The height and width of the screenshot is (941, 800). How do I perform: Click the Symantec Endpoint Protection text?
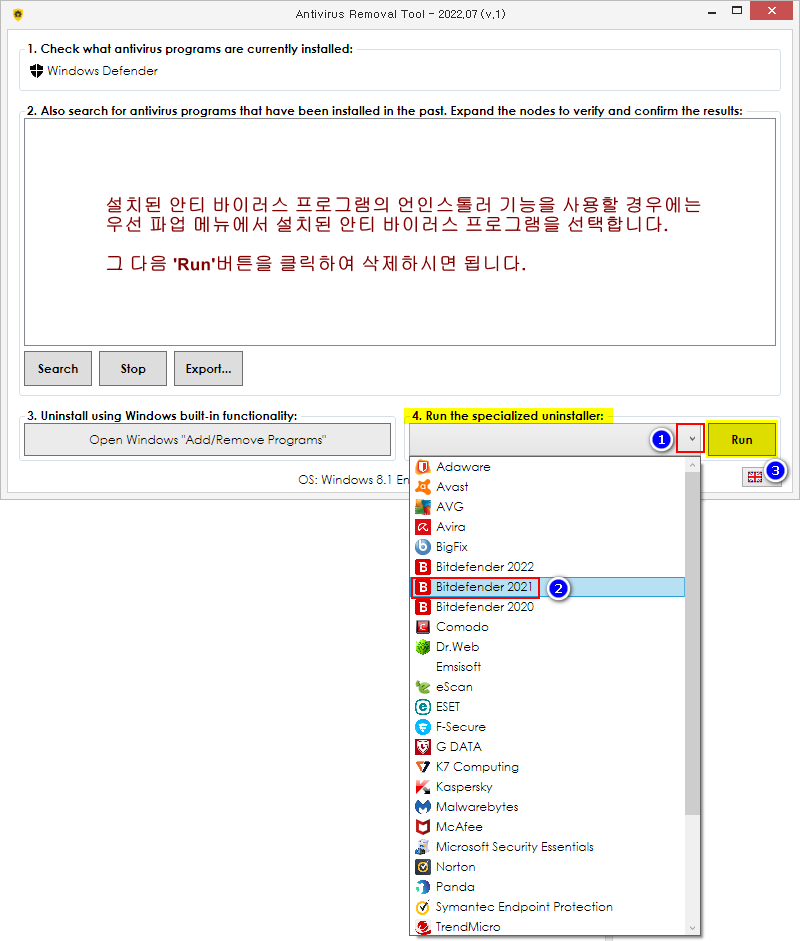524,907
